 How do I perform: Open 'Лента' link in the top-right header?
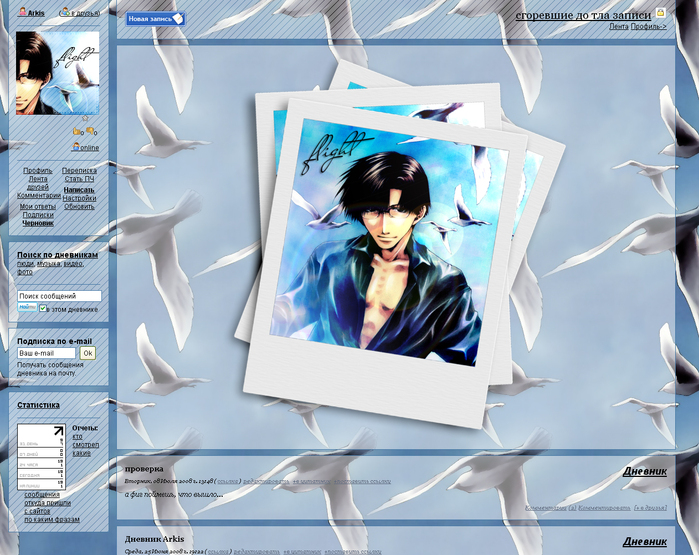(619, 27)
